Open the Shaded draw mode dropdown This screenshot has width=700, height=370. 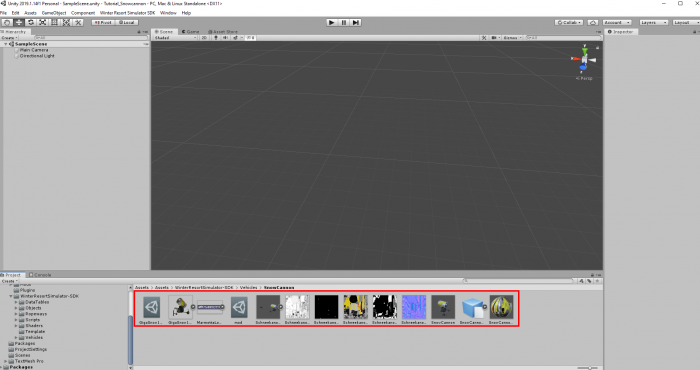tap(175, 38)
